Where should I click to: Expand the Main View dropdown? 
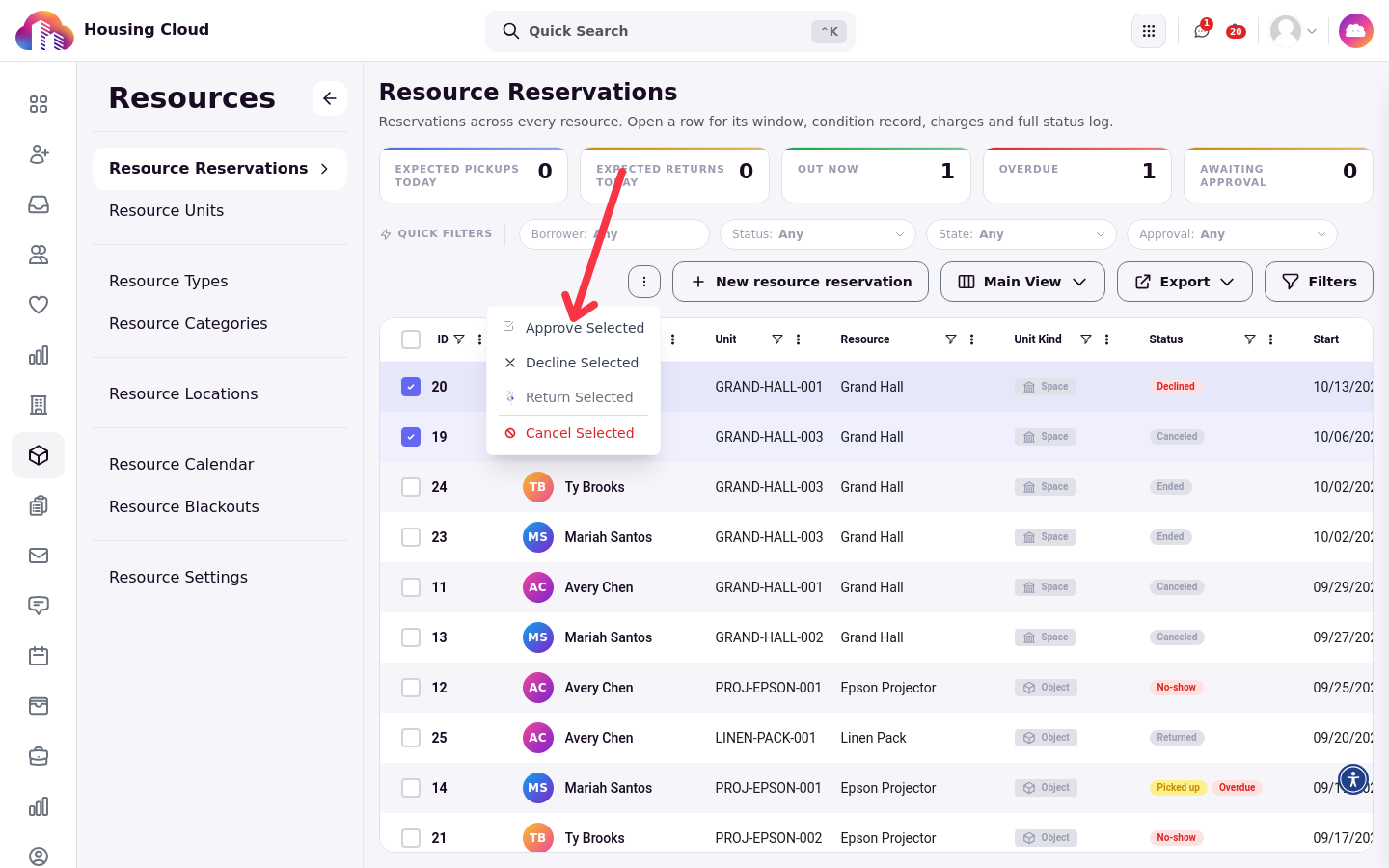(x=1022, y=282)
